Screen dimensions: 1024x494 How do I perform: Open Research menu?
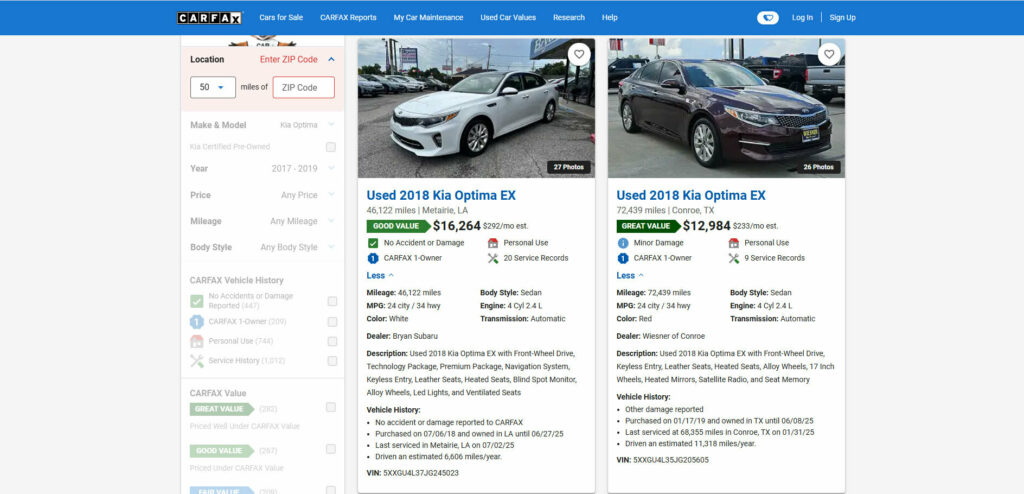pyautogui.click(x=569, y=18)
